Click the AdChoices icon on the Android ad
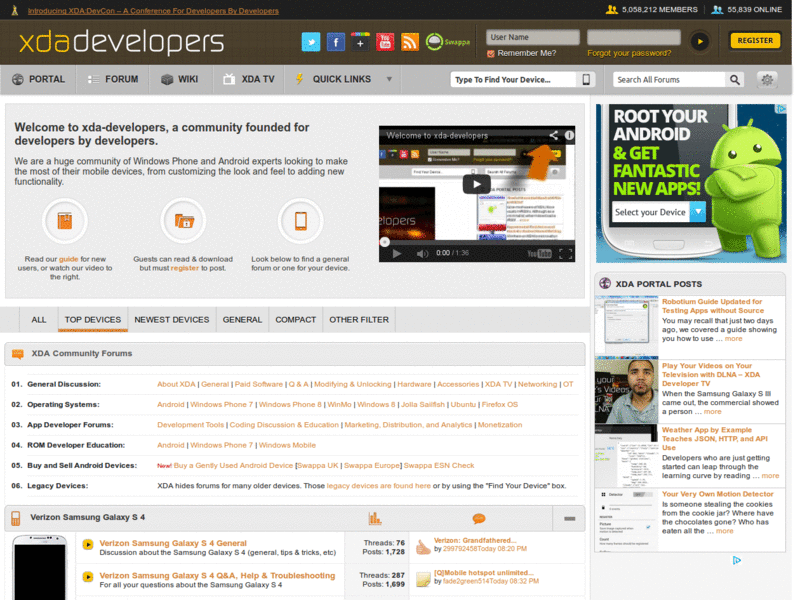Viewport: 800px width, 600px height. point(781,109)
